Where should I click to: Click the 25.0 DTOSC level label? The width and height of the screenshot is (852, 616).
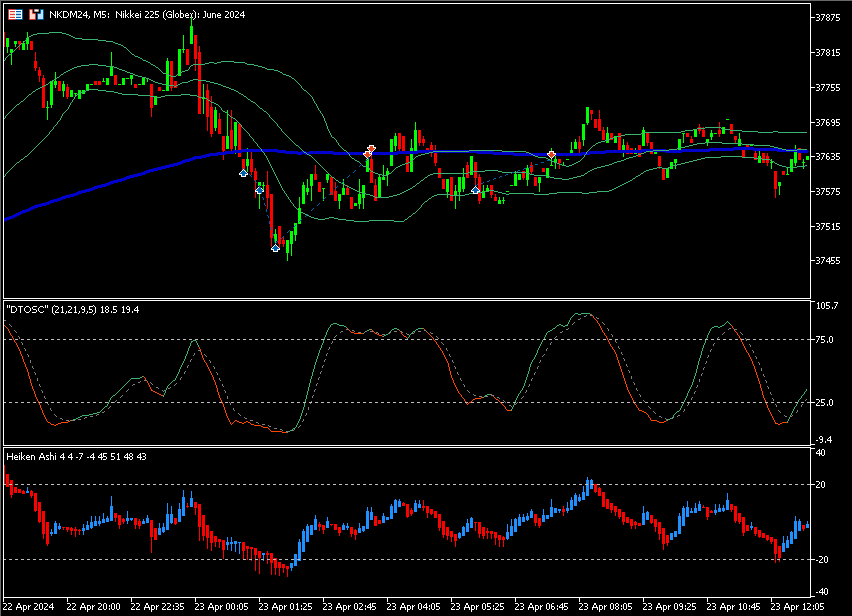824,403
